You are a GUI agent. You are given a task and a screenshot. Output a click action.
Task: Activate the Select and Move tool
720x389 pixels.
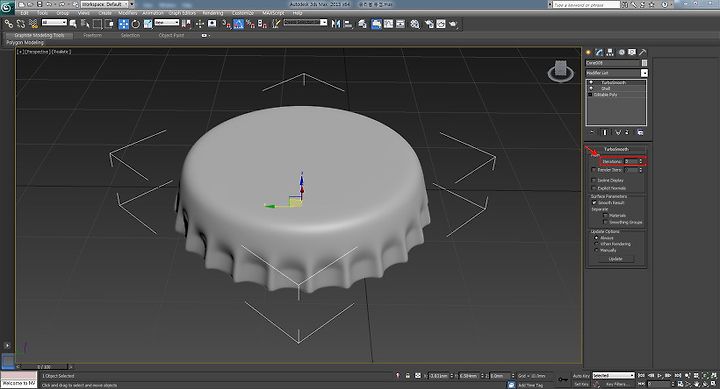pyautogui.click(x=124, y=23)
